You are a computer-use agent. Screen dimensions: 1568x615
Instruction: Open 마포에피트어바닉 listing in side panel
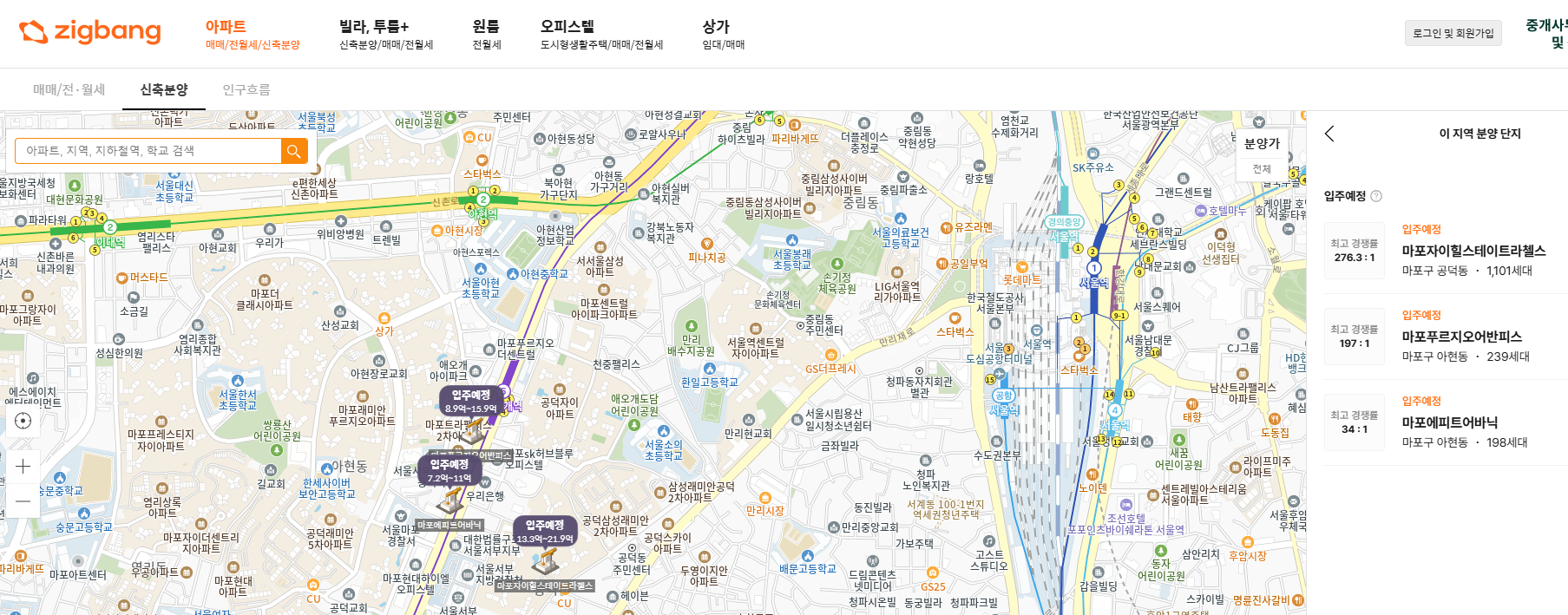click(1446, 422)
